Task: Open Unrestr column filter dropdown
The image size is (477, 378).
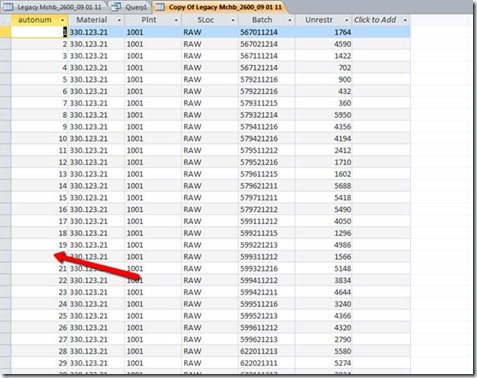Action: [347, 20]
